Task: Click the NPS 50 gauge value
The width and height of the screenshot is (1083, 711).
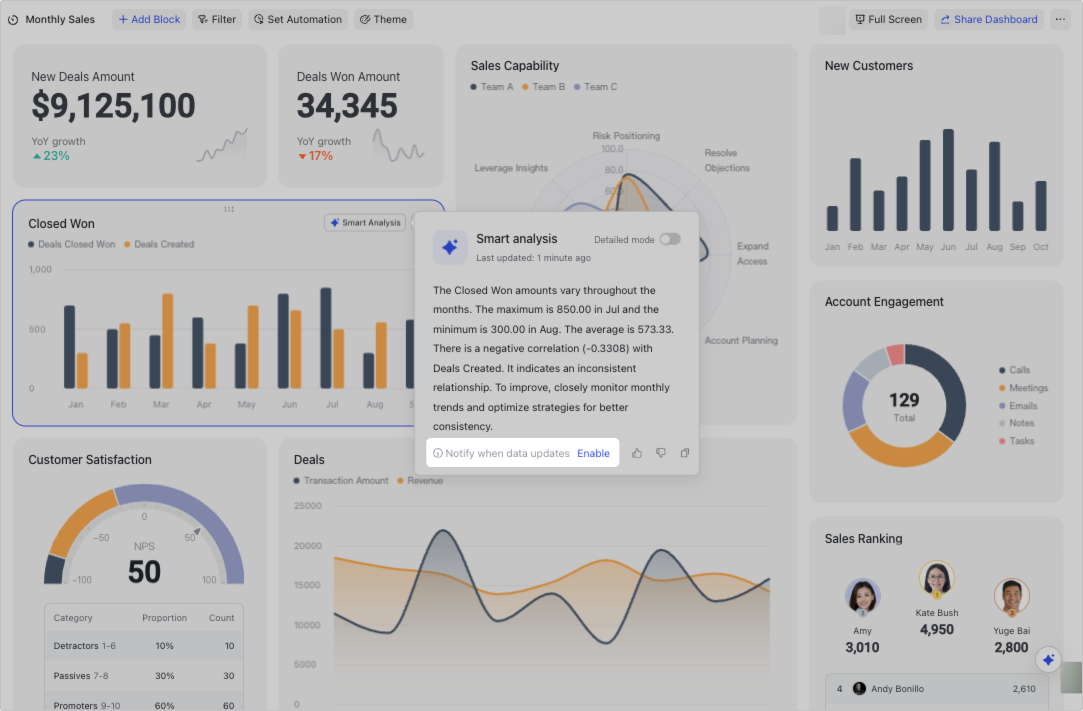Action: [144, 572]
